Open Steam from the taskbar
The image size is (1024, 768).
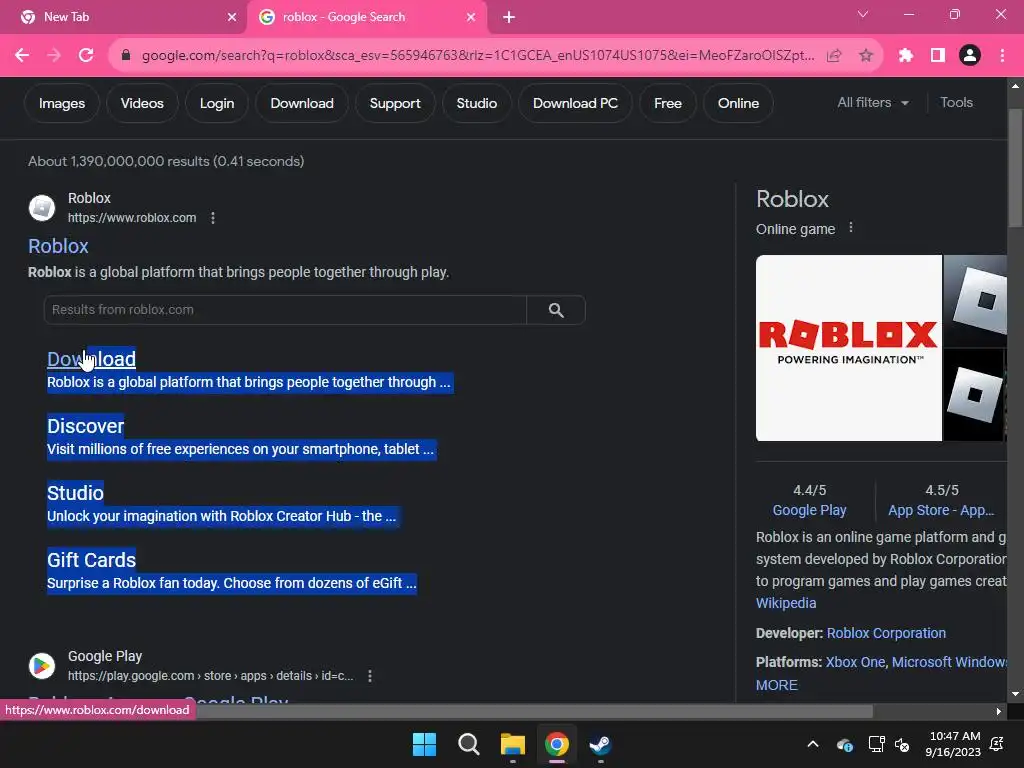coord(600,744)
